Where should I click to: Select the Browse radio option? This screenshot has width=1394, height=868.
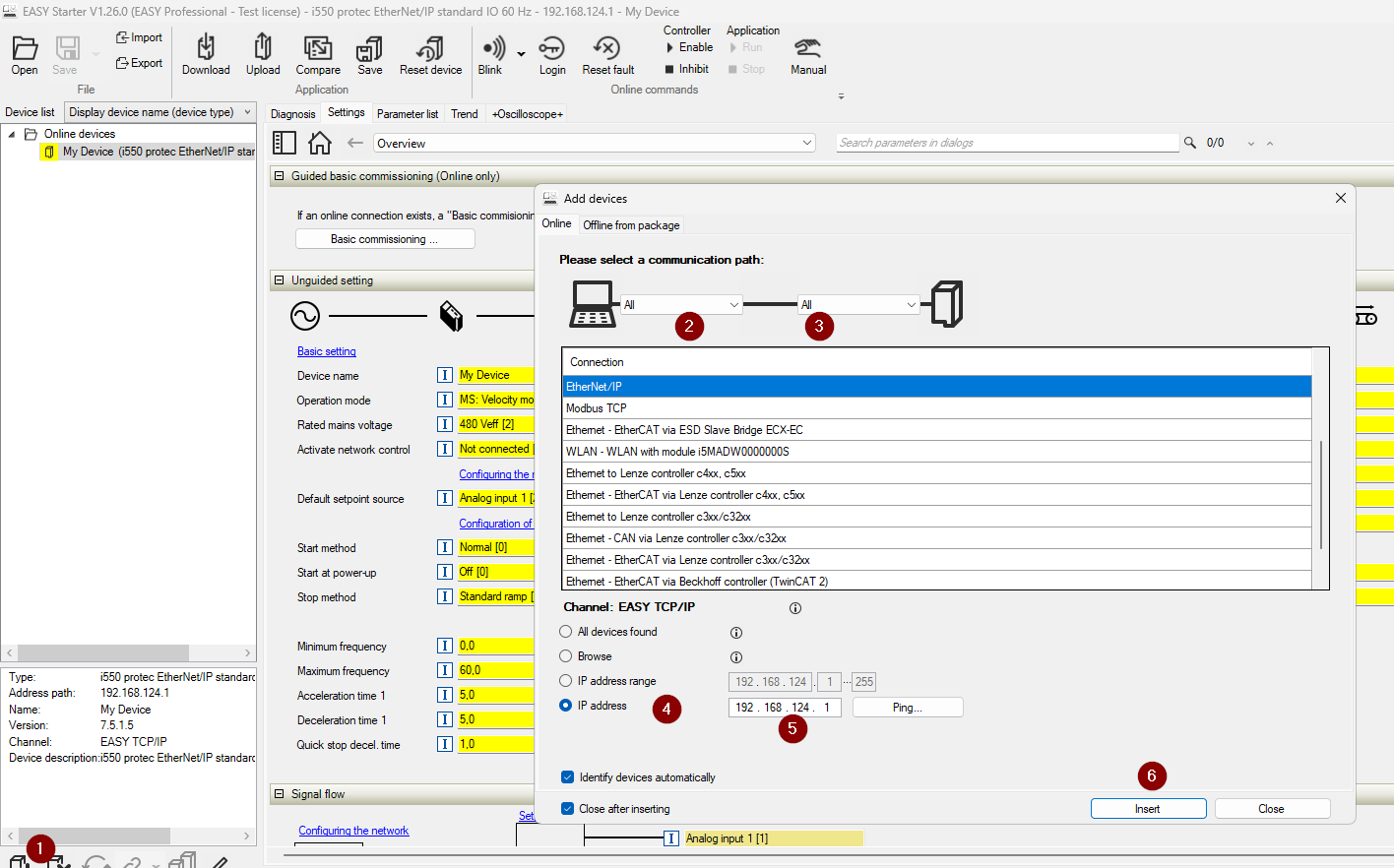[x=565, y=656]
